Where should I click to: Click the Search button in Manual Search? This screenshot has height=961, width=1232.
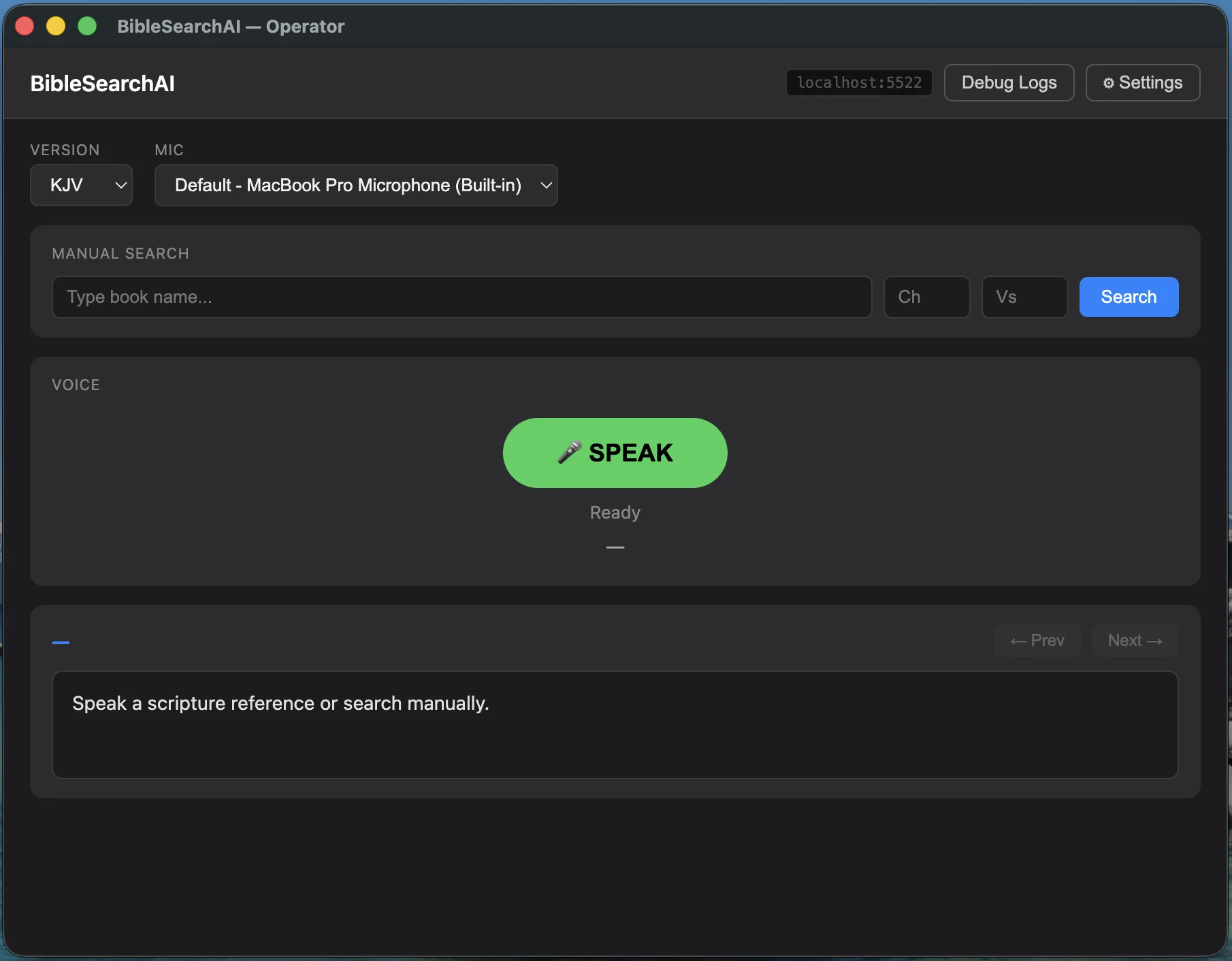(x=1128, y=297)
